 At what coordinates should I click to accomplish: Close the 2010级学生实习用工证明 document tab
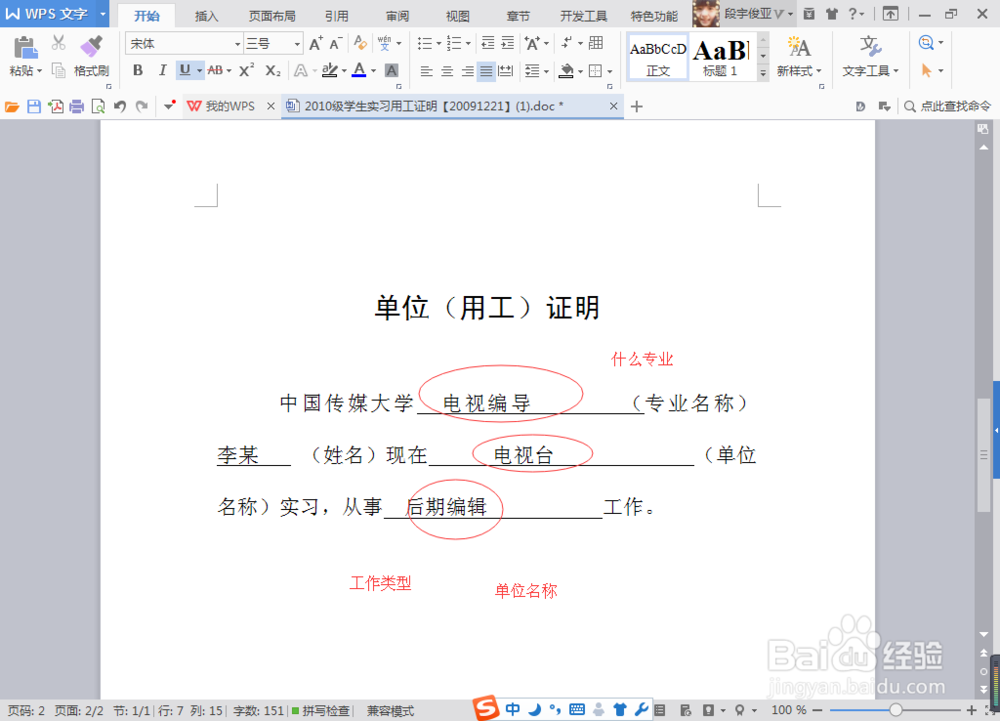pos(614,106)
